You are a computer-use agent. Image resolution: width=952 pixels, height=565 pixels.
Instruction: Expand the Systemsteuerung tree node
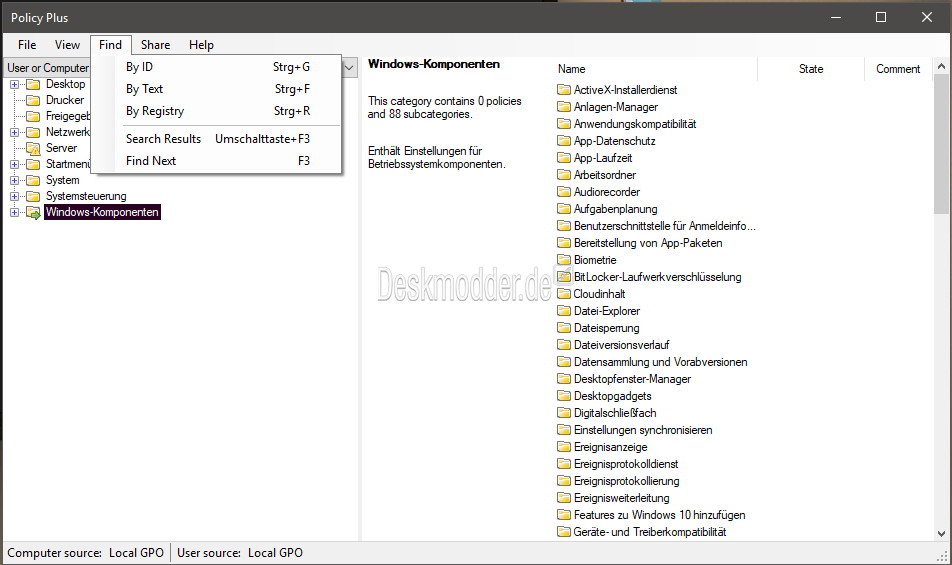(15, 196)
